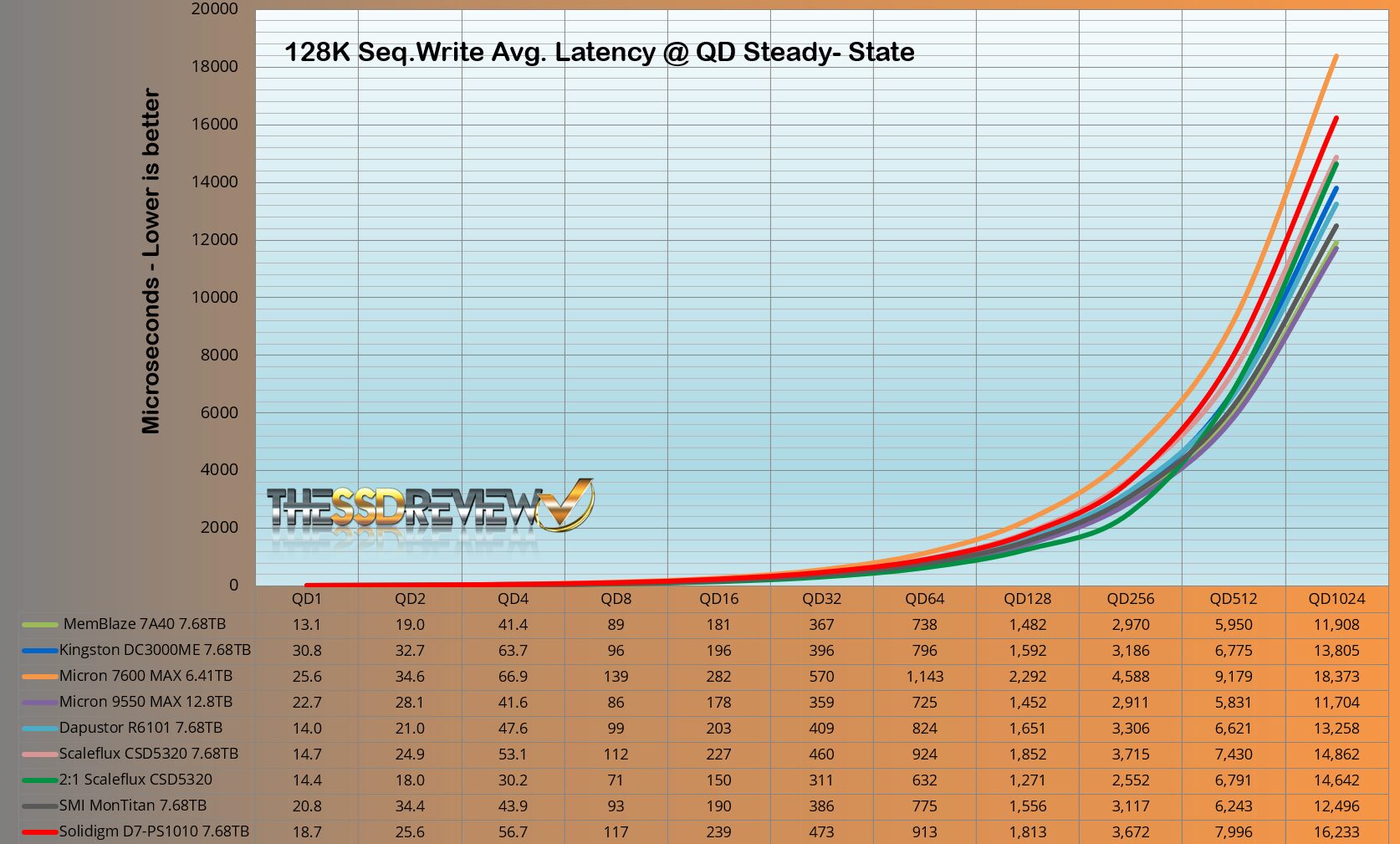Viewport: 1400px width, 844px height.
Task: Select Micron 9550 MAX QD1024 value 11,704
Action: (x=1336, y=703)
